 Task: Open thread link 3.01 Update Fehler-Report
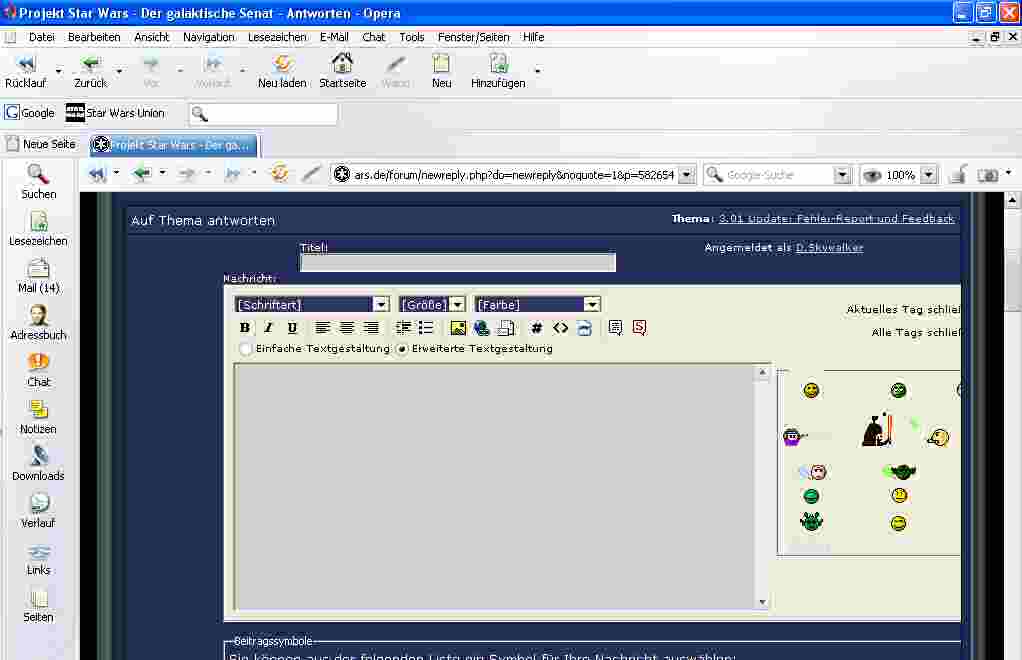tap(836, 219)
